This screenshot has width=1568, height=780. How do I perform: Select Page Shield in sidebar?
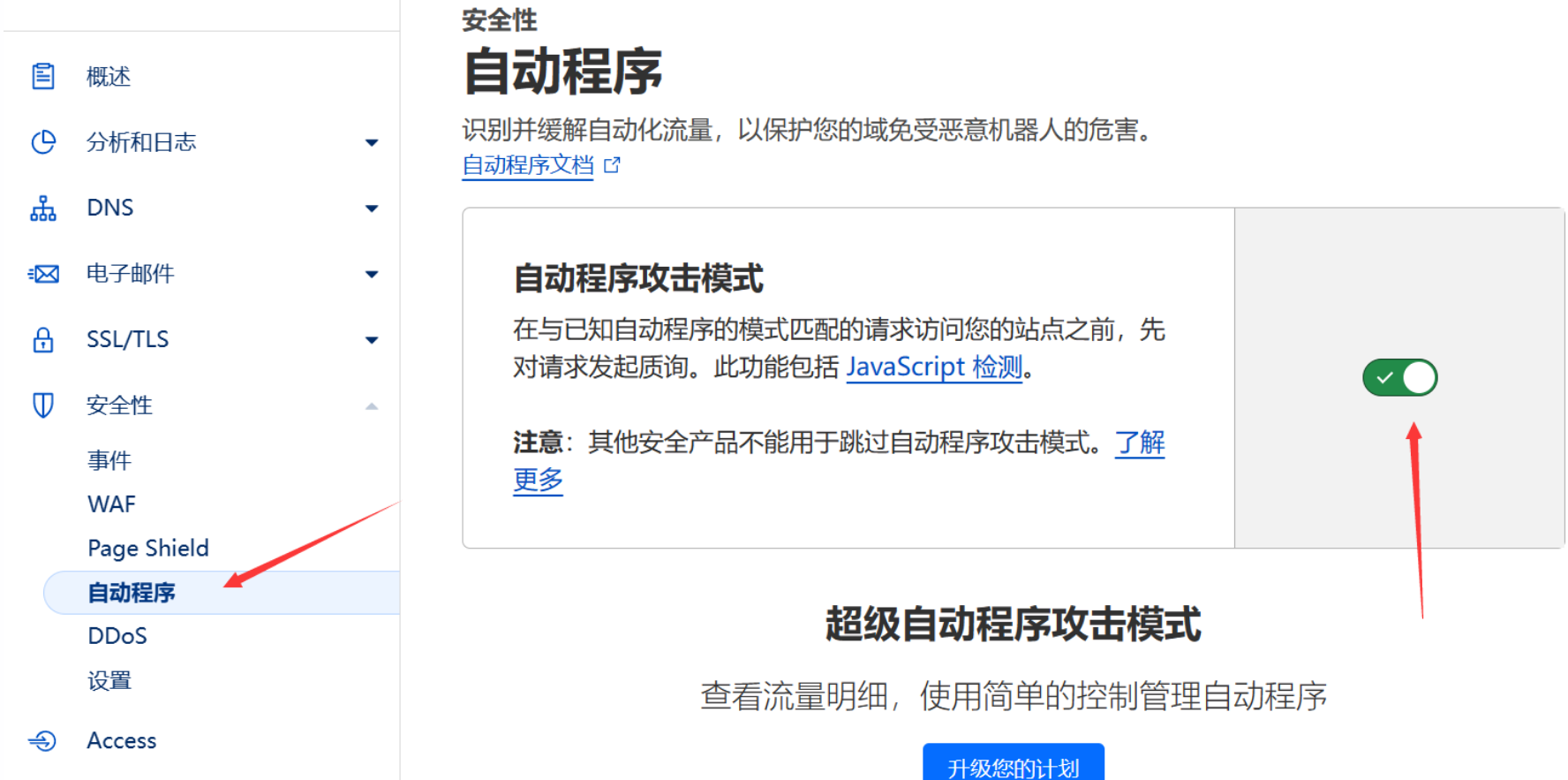click(x=148, y=549)
